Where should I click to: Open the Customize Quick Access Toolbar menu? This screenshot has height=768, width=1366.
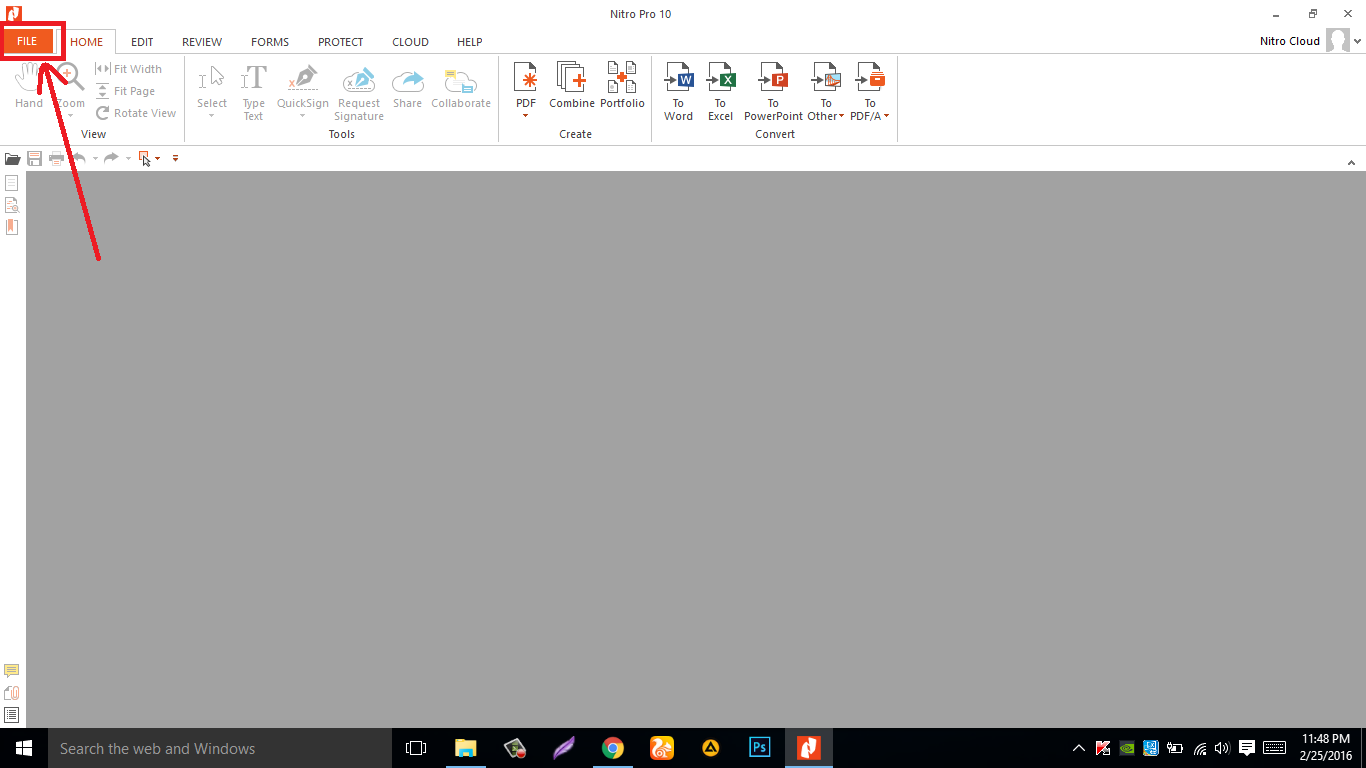click(x=175, y=158)
